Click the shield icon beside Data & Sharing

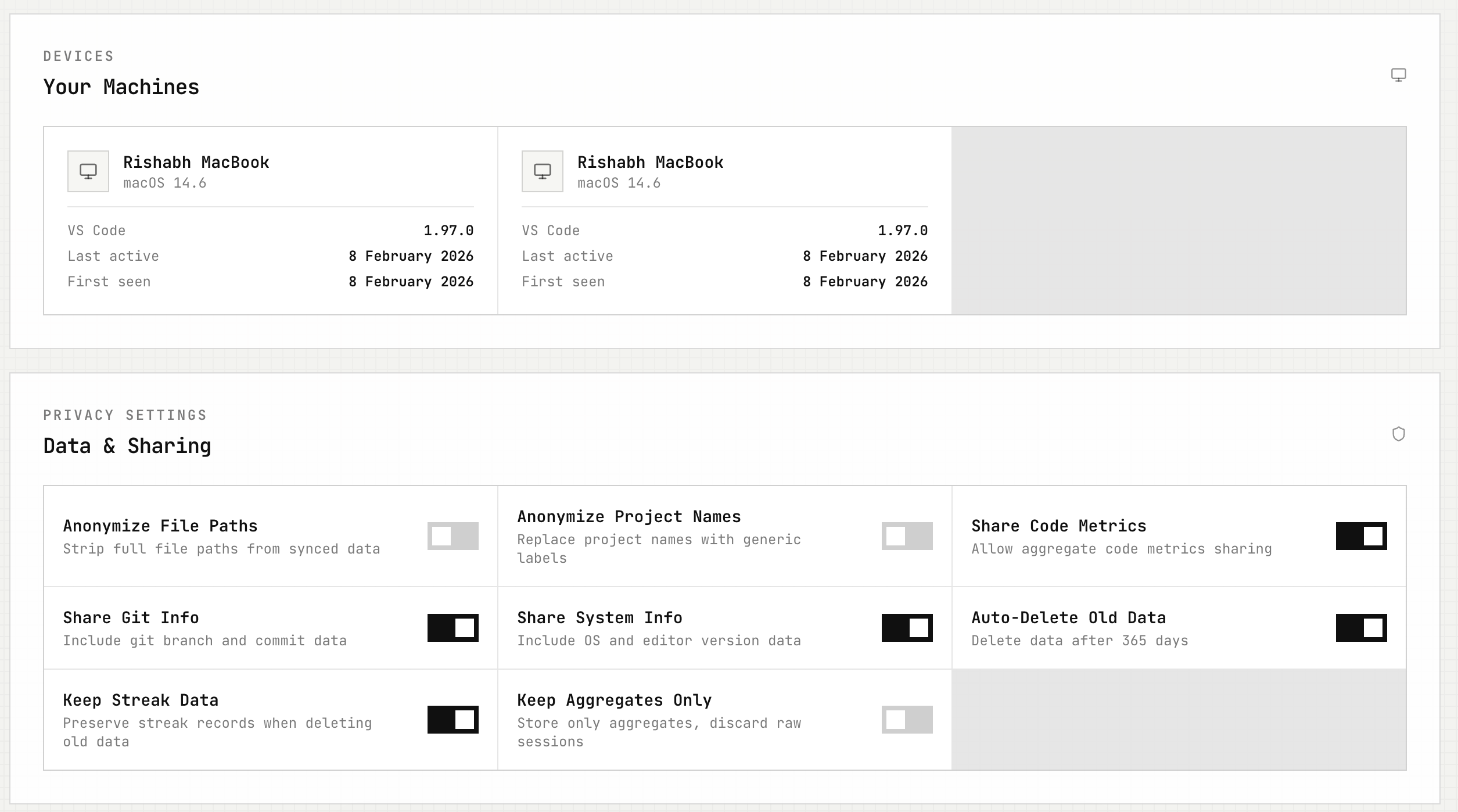[x=1399, y=433]
